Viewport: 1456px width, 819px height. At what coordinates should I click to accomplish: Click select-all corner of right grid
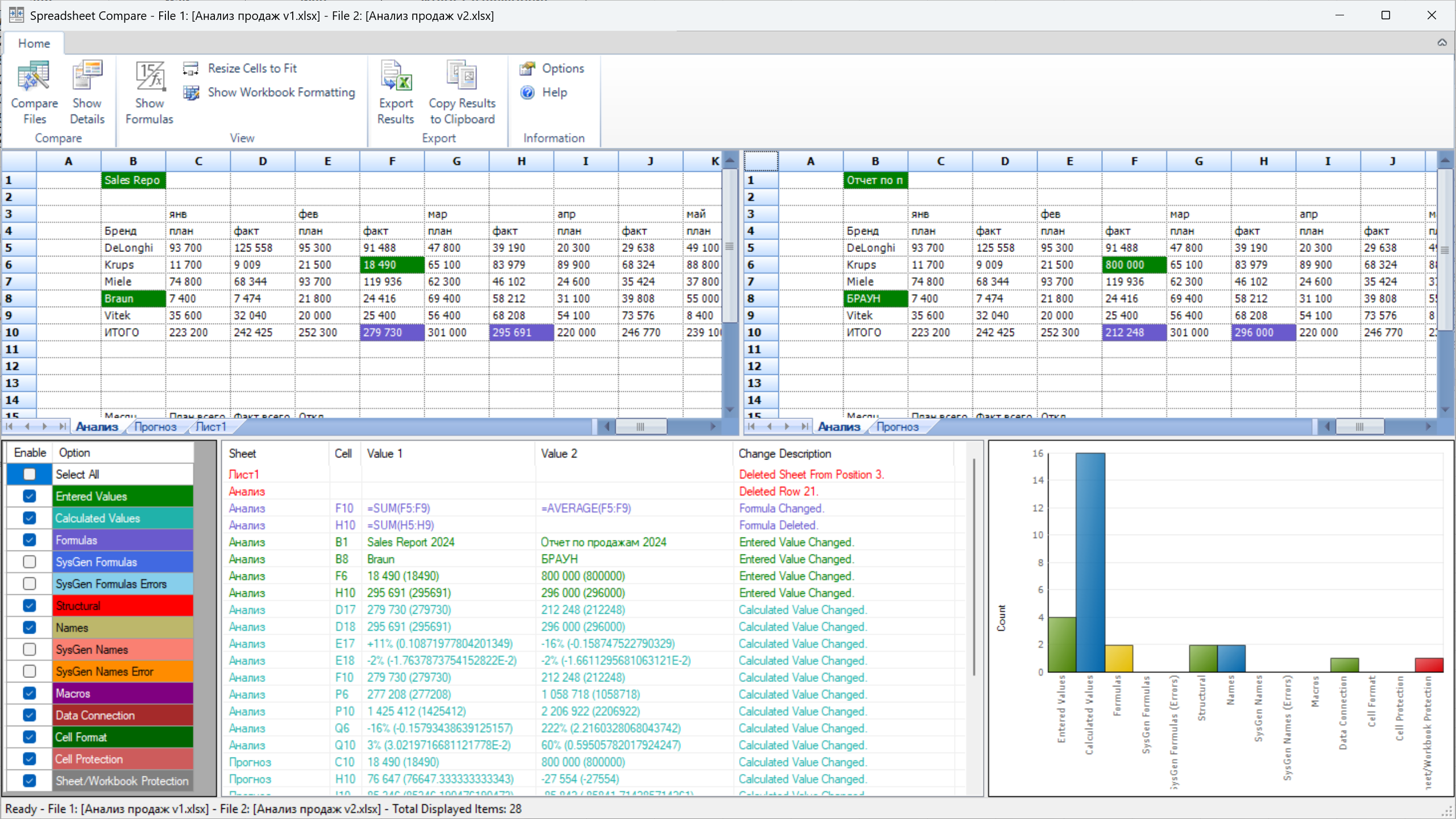(x=761, y=161)
